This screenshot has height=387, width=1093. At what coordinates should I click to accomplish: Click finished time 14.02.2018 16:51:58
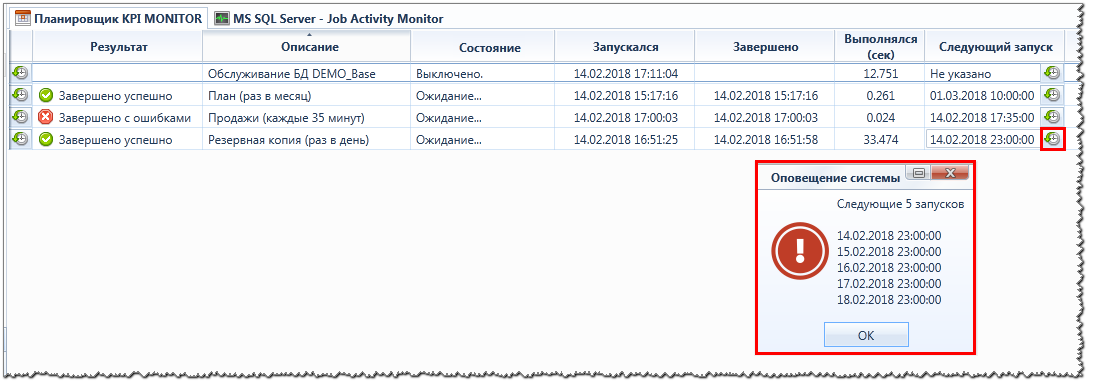click(x=765, y=140)
